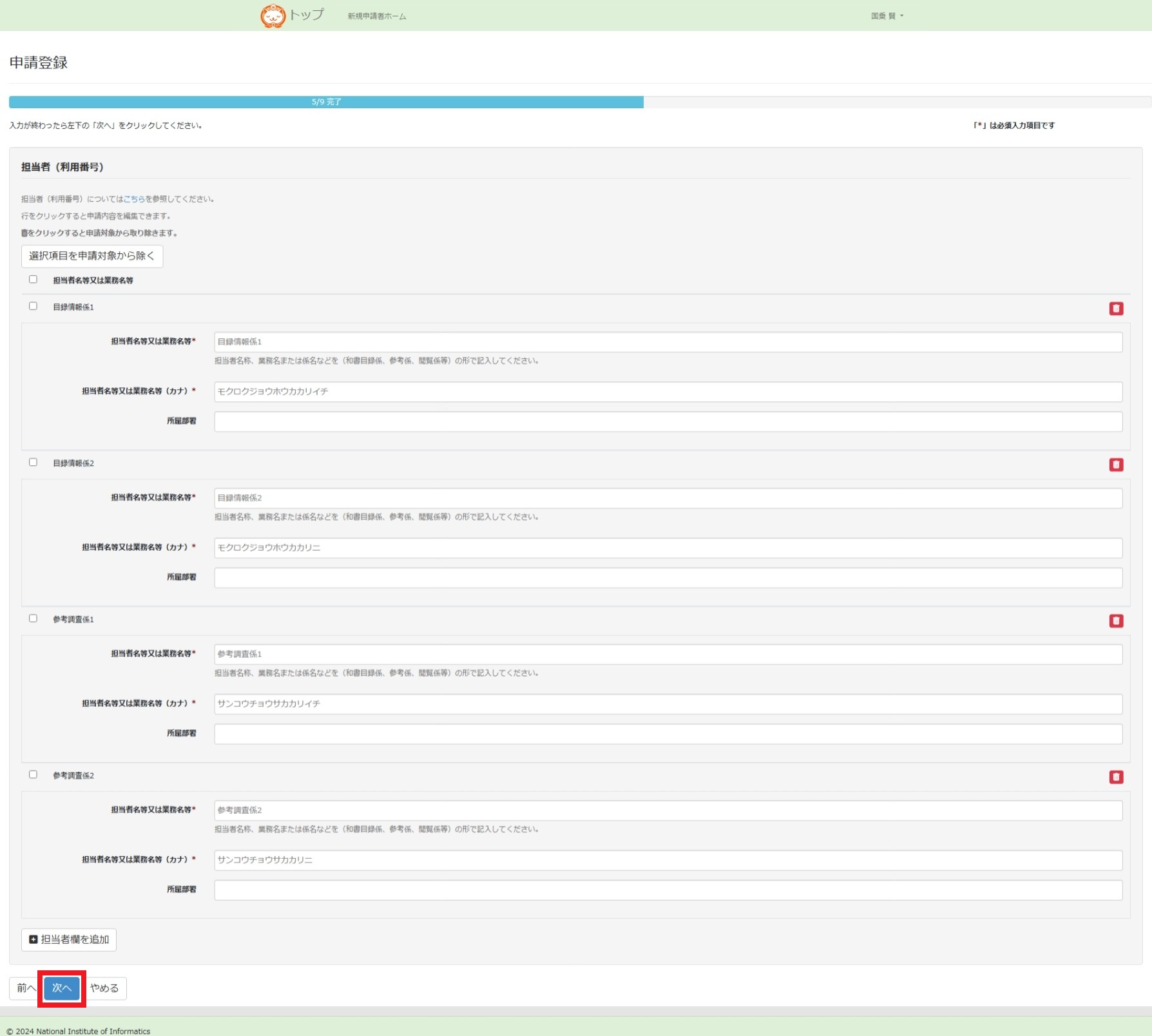Edit 目録情報係2 name input field
Image resolution: width=1152 pixels, height=1036 pixels.
pos(668,498)
